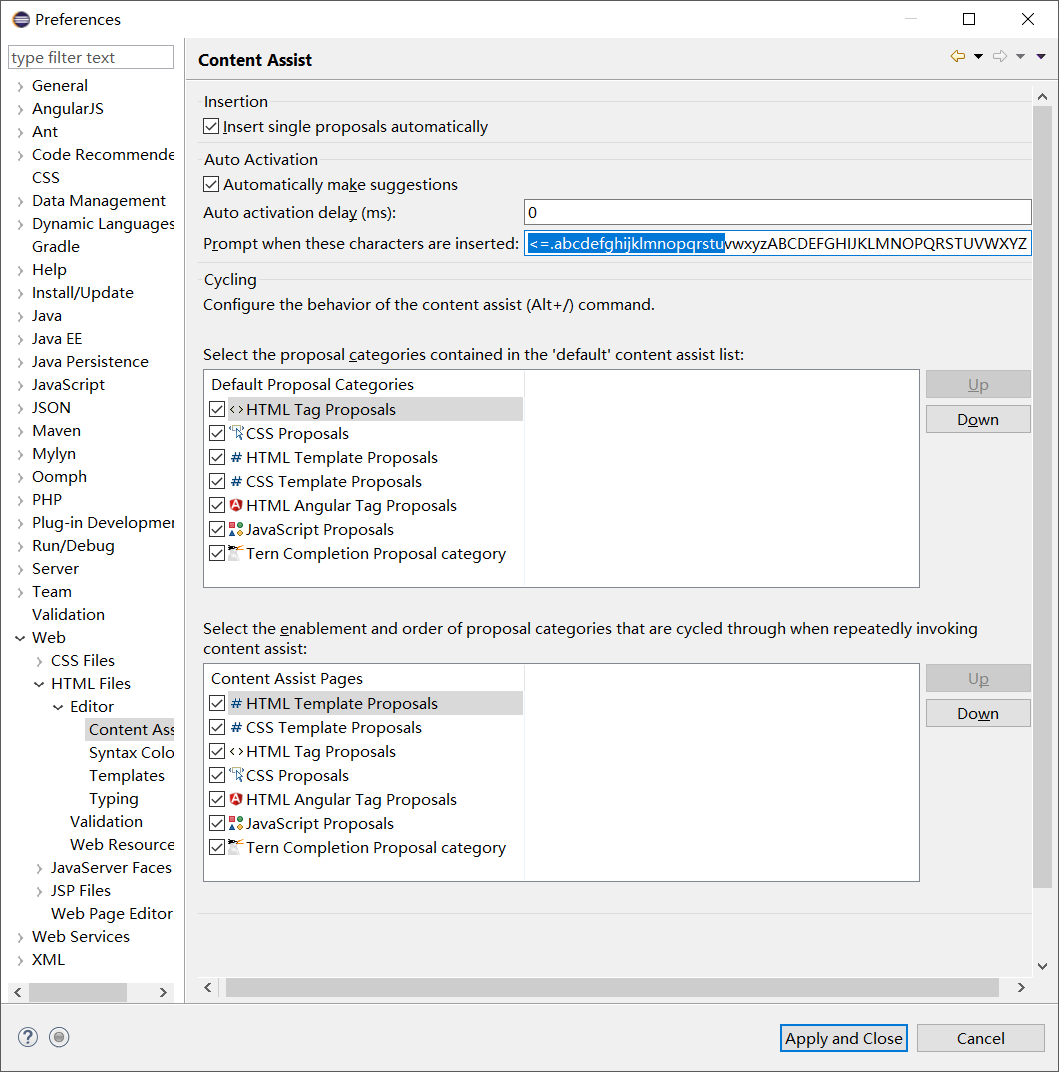
Task: Select Templates under Editor
Action: [x=126, y=776]
